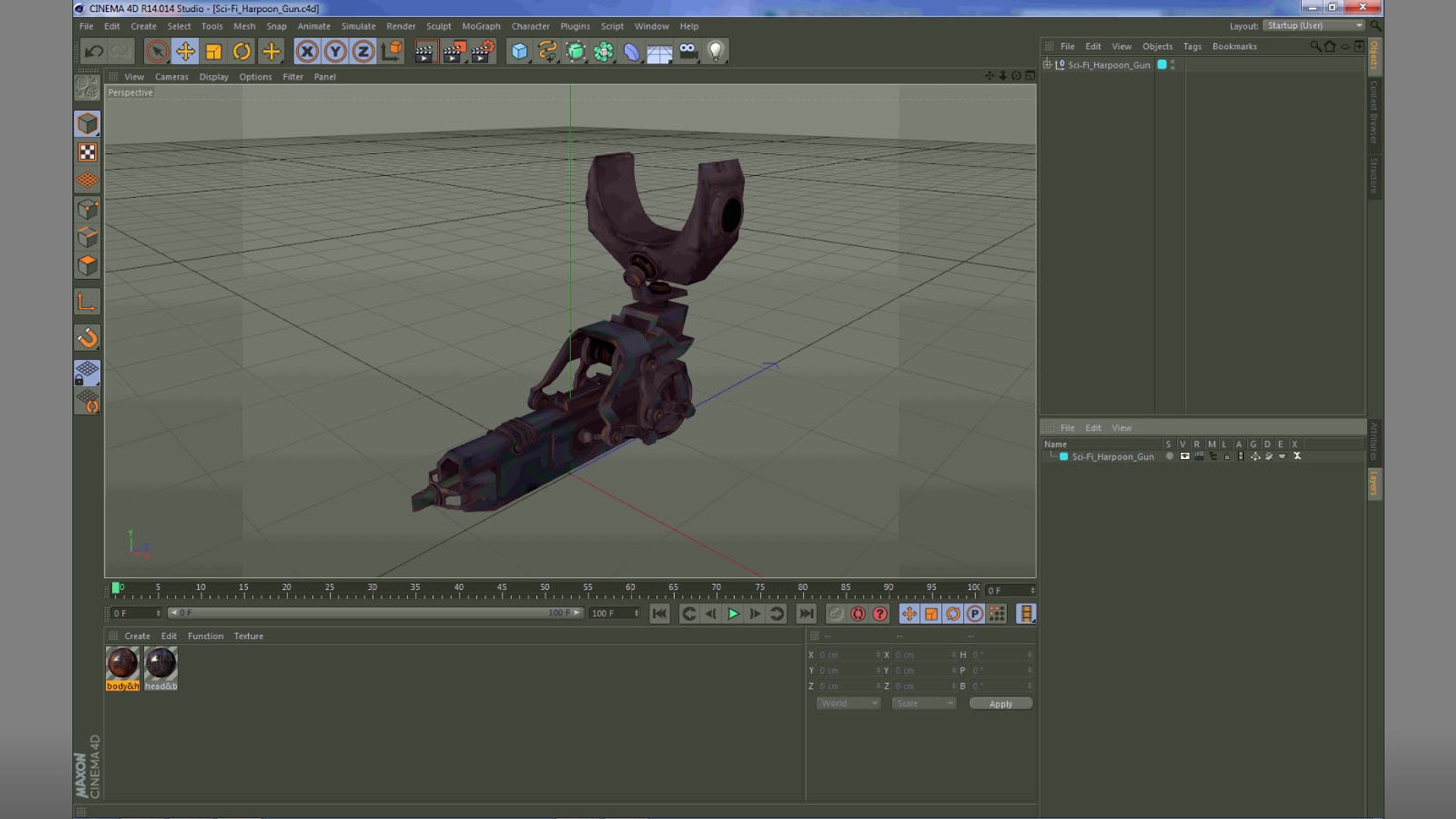Open material manager Texture menu
The height and width of the screenshot is (819, 1456).
[x=249, y=636]
